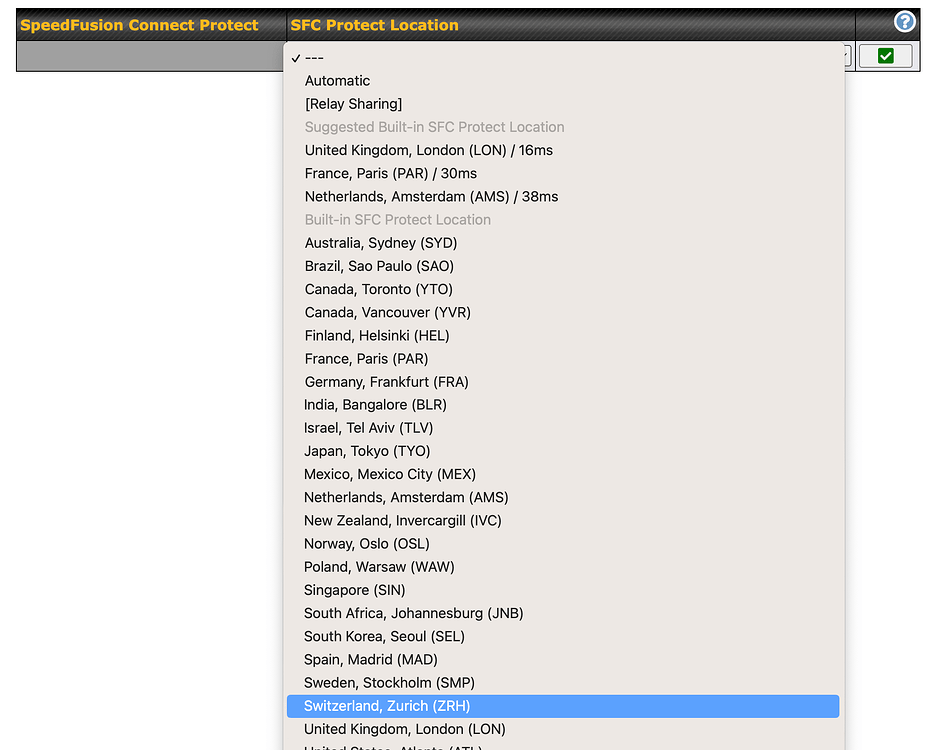Viewport: 933px width, 750px height.
Task: Pick Netherlands, Amsterdam (AMS) / 38ms
Action: (x=563, y=197)
